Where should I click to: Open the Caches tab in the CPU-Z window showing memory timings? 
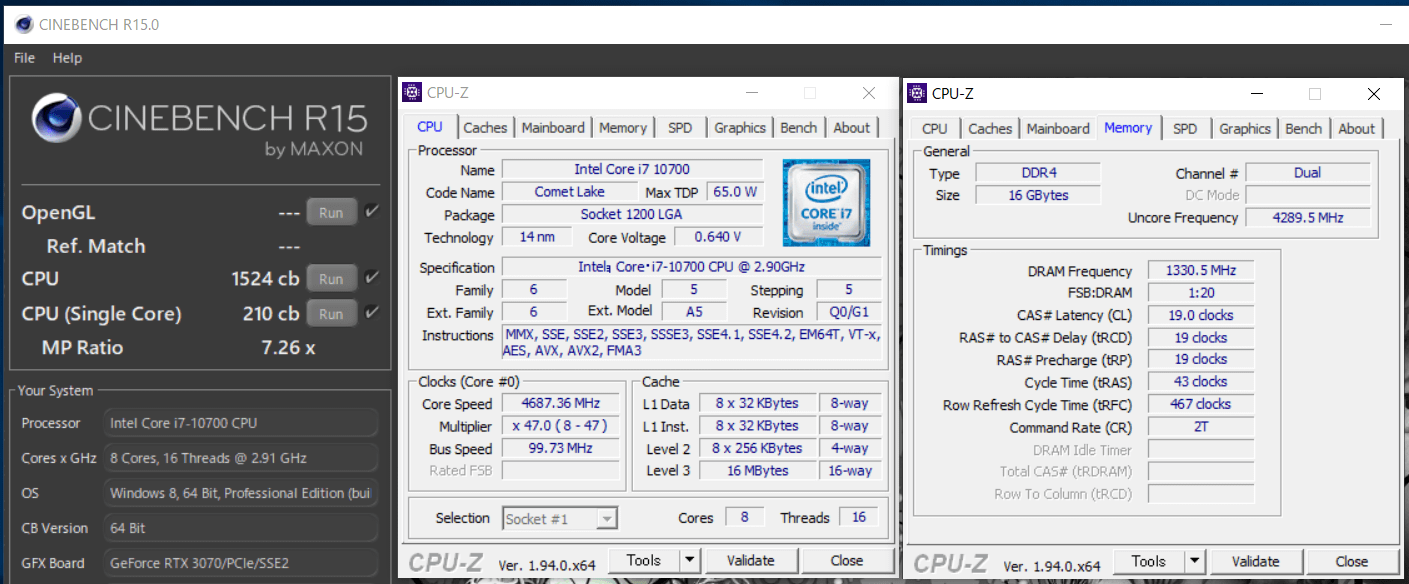pyautogui.click(x=990, y=129)
